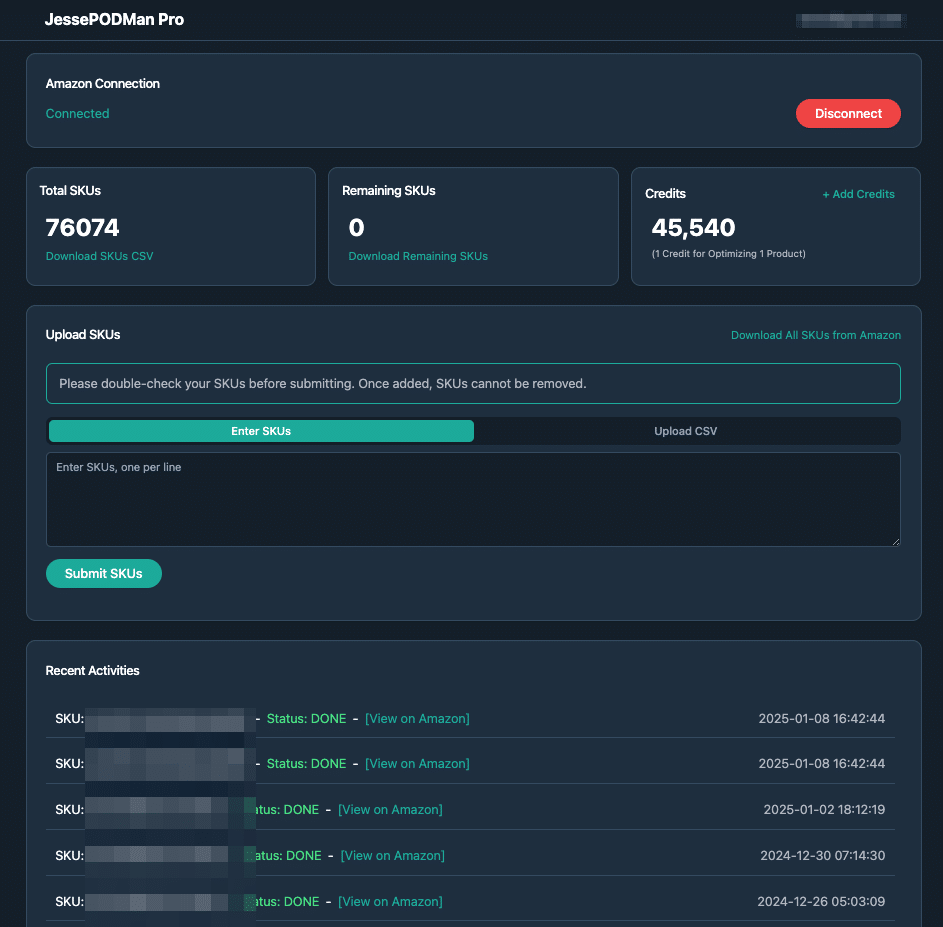View on Amazon for 2025-01-02 activity
Image resolution: width=943 pixels, height=927 pixels.
[x=390, y=809]
